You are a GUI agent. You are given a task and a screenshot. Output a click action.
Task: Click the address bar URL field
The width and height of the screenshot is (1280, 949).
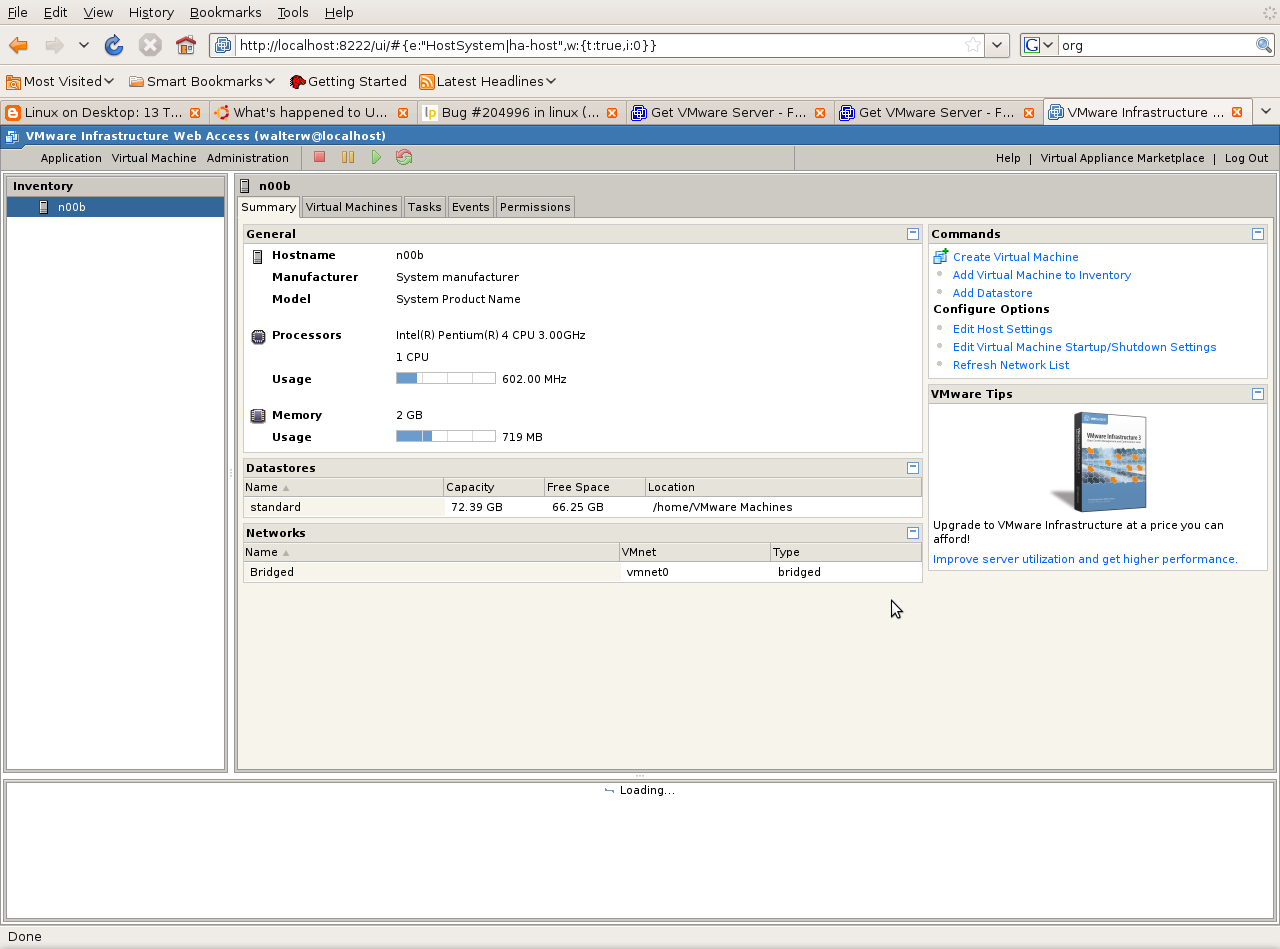pos(598,45)
